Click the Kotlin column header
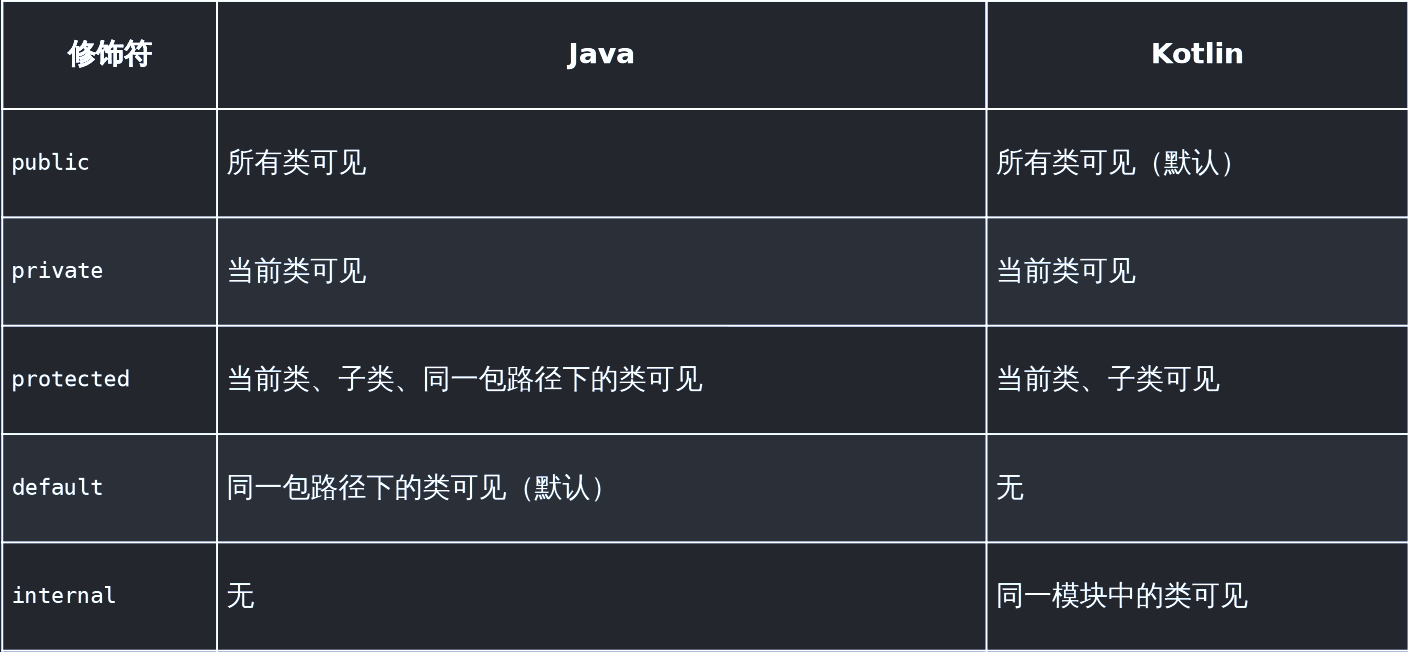The width and height of the screenshot is (1408, 652). [x=1197, y=54]
